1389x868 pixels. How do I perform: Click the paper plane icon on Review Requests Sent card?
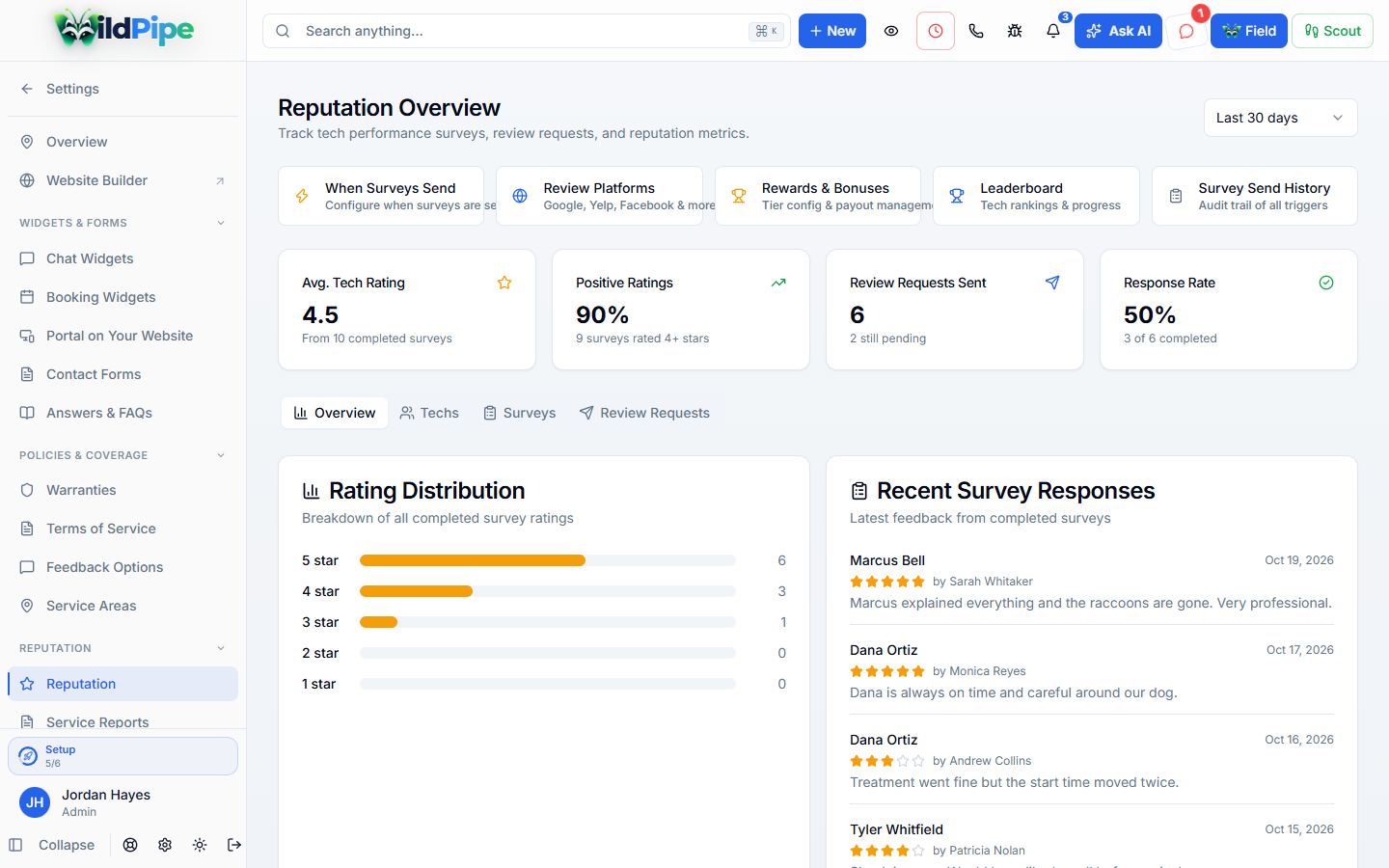coord(1052,283)
